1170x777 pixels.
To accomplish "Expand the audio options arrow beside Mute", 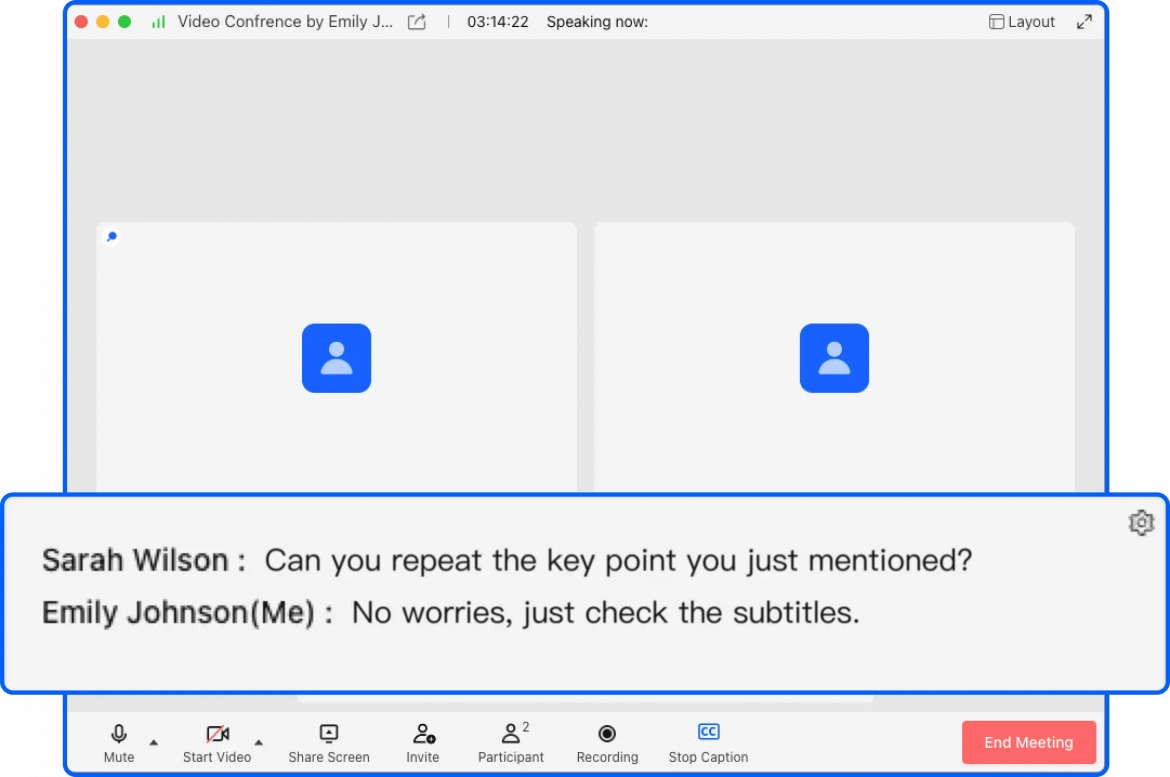I will click(x=153, y=742).
